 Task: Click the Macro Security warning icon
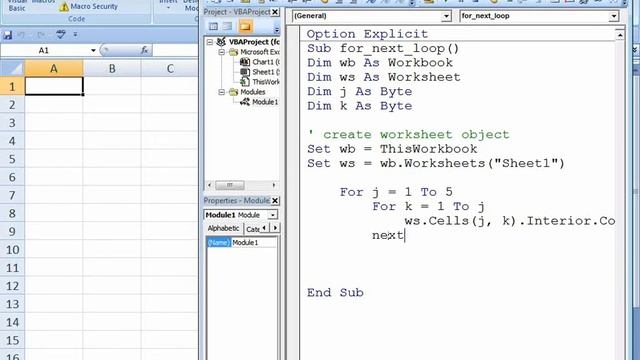[x=64, y=7]
